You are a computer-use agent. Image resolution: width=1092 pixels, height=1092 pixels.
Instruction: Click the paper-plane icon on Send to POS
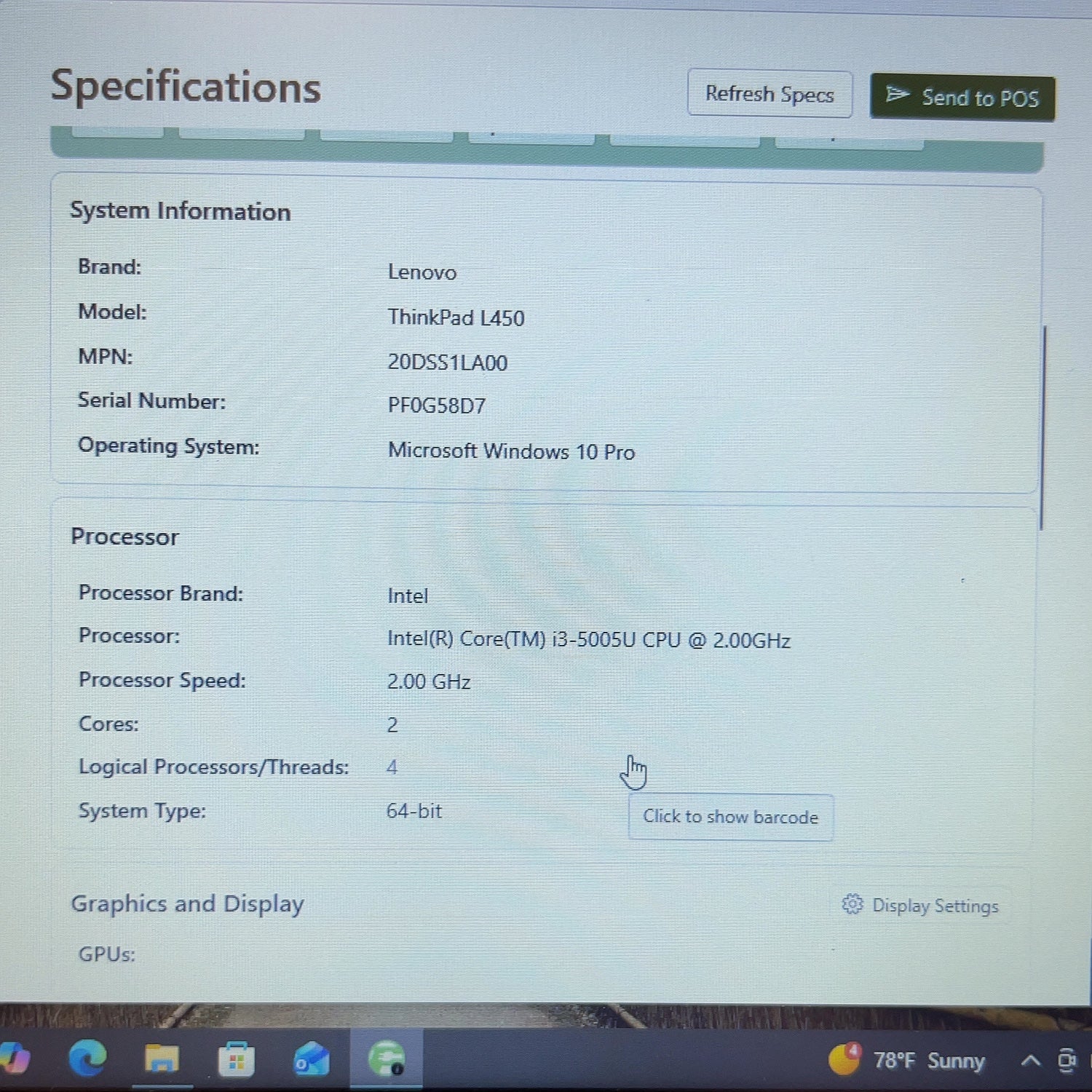(898, 95)
